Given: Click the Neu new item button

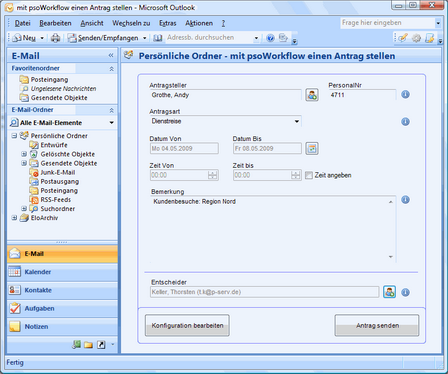Looking at the screenshot, I should point(24,38).
